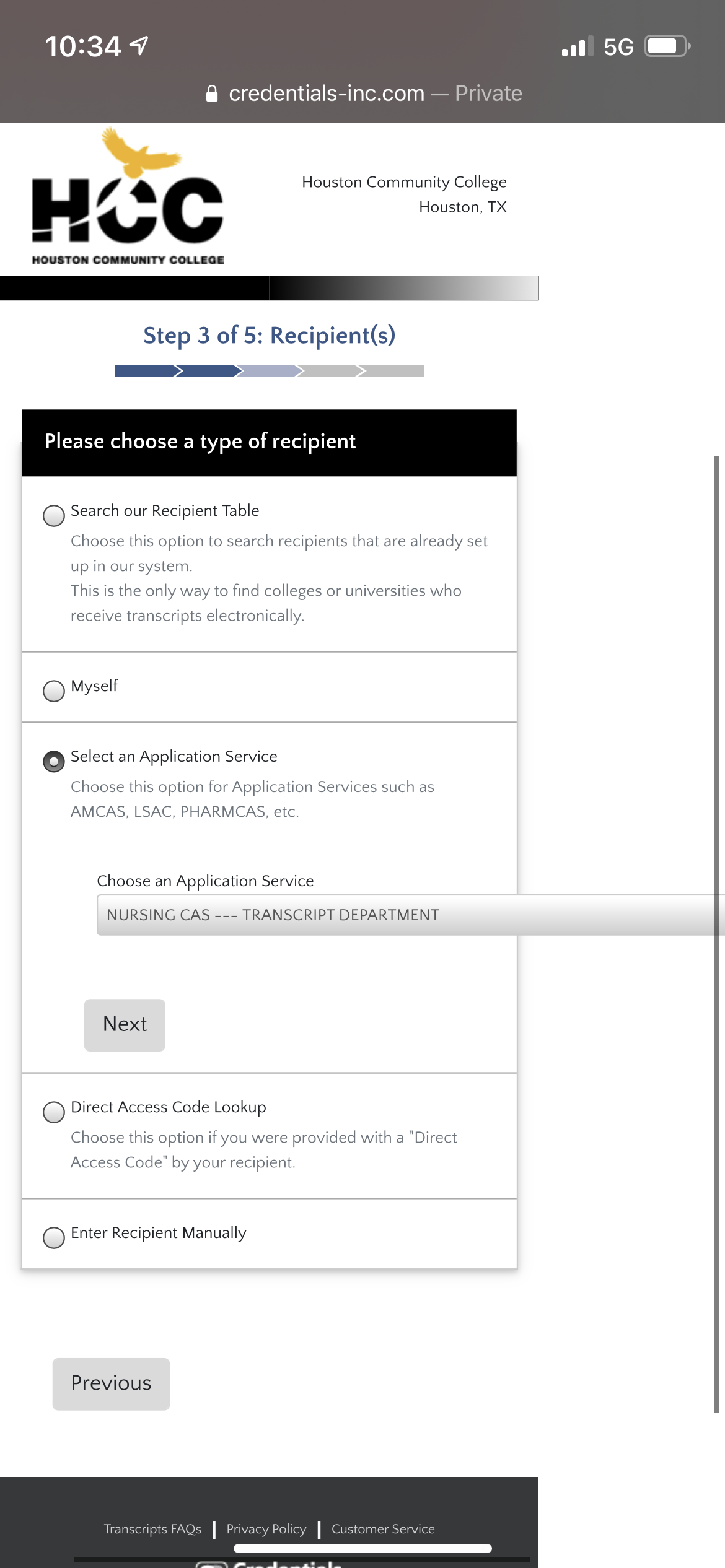Toggle the Select an Application Service radio
Screen dimensions: 725x1568
(54, 761)
